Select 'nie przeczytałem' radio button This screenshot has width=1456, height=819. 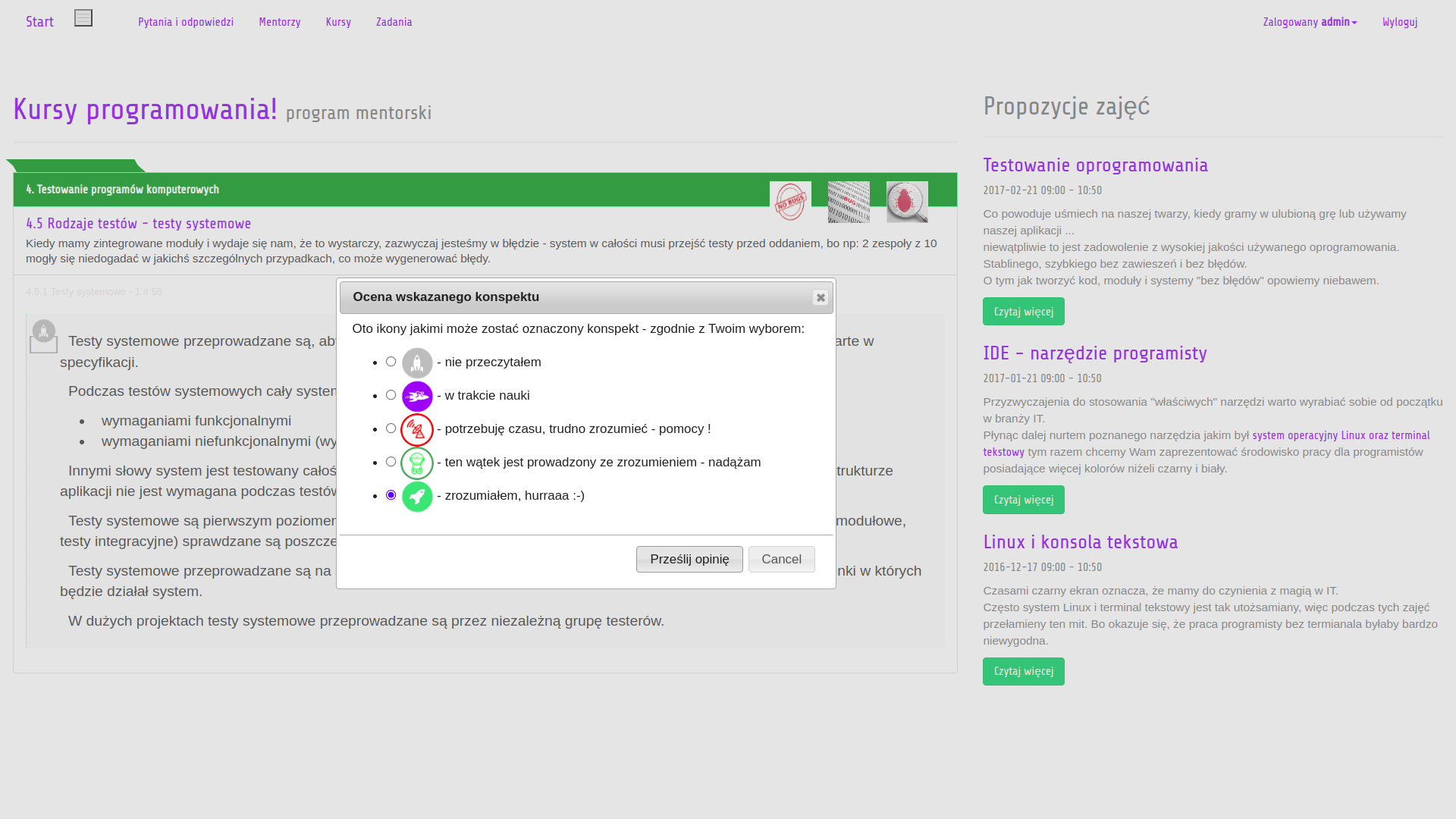391,362
